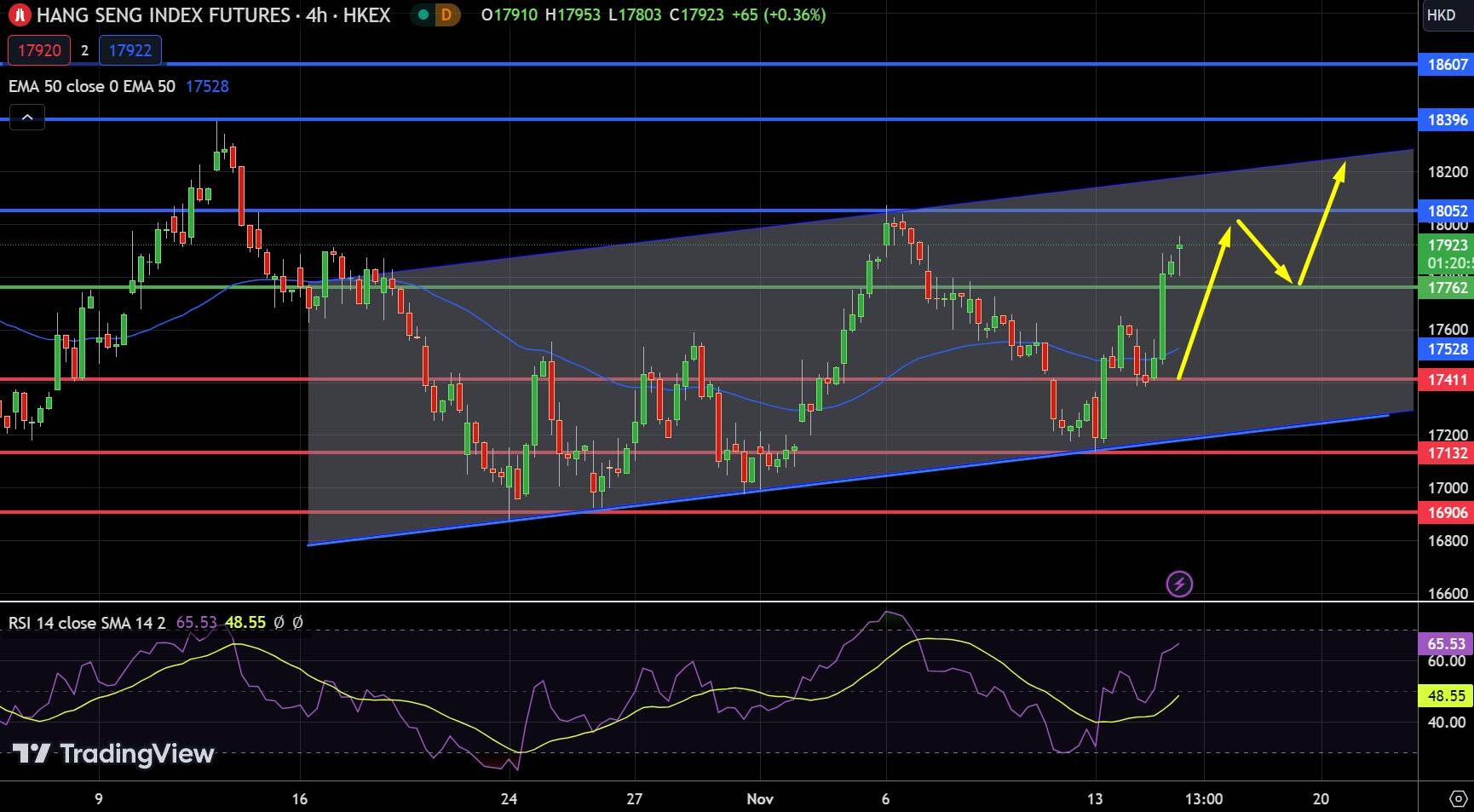Screen dimensions: 1474x812
Task: Click the purple lightning flash icon
Action: 1179,584
